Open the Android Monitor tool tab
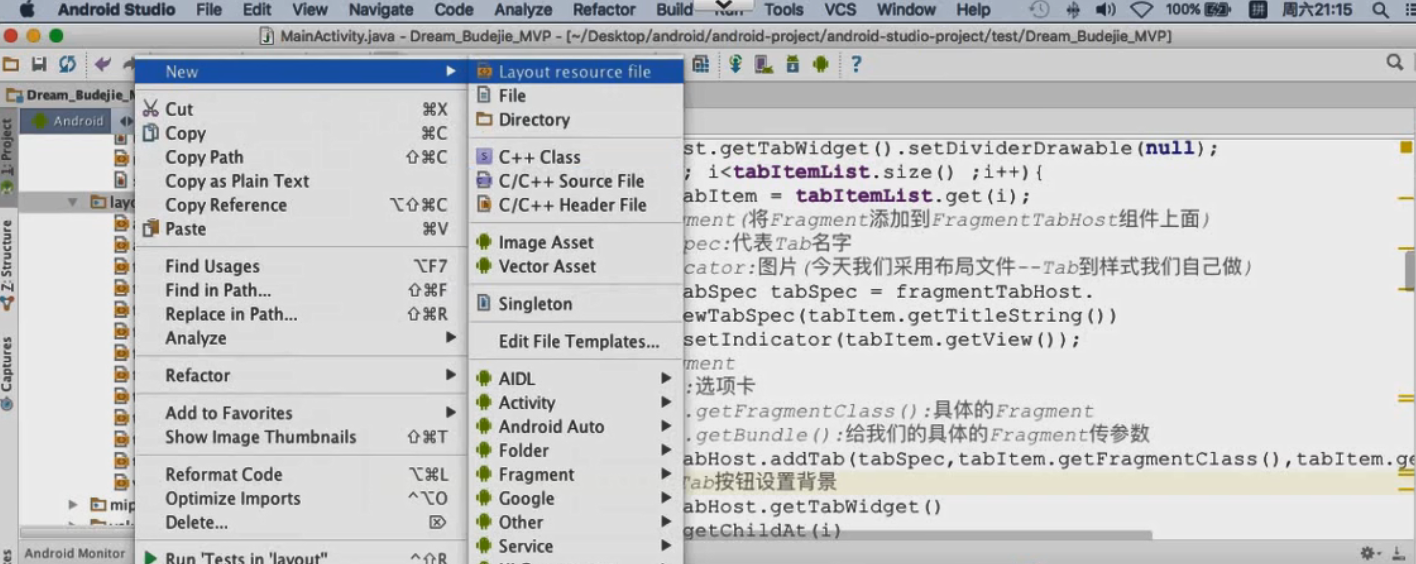The image size is (1416, 564). coord(75,553)
